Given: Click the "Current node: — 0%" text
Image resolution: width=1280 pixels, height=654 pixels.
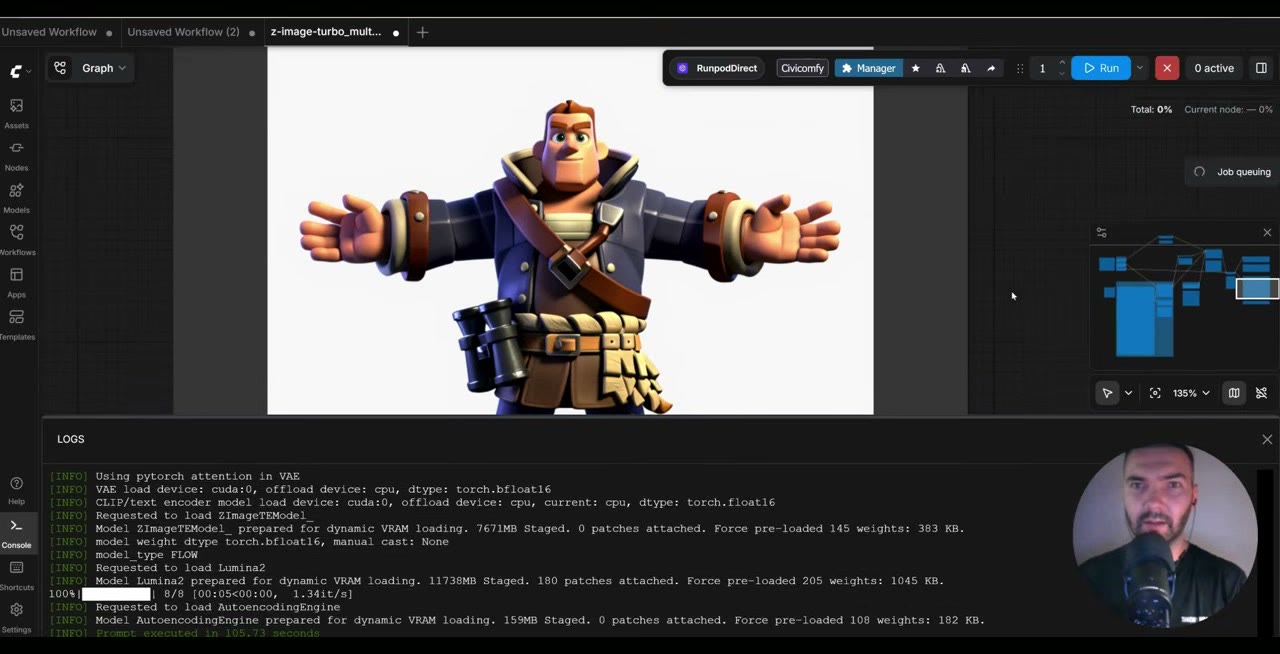Looking at the screenshot, I should (x=1228, y=109).
